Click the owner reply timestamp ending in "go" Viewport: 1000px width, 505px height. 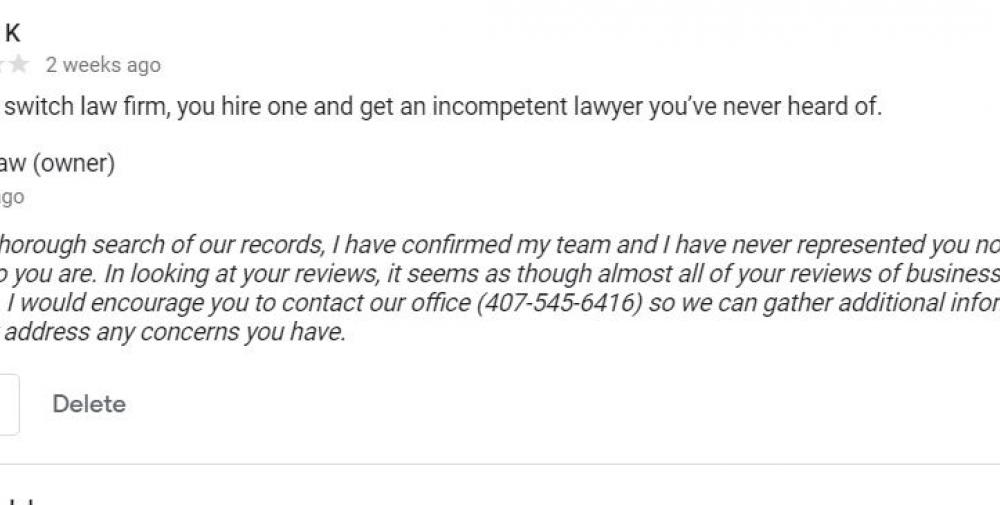tap(11, 198)
